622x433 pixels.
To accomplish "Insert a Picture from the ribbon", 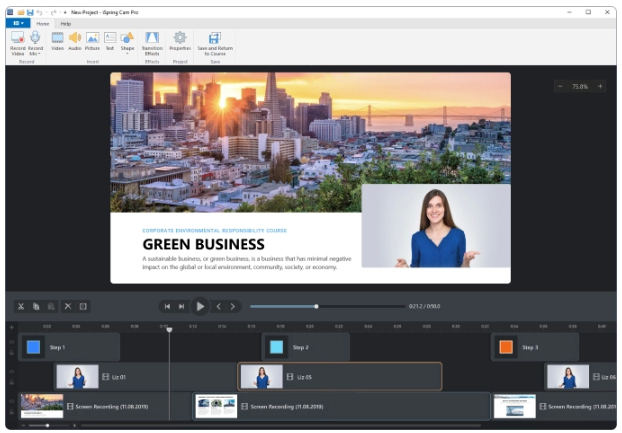I will tap(92, 41).
